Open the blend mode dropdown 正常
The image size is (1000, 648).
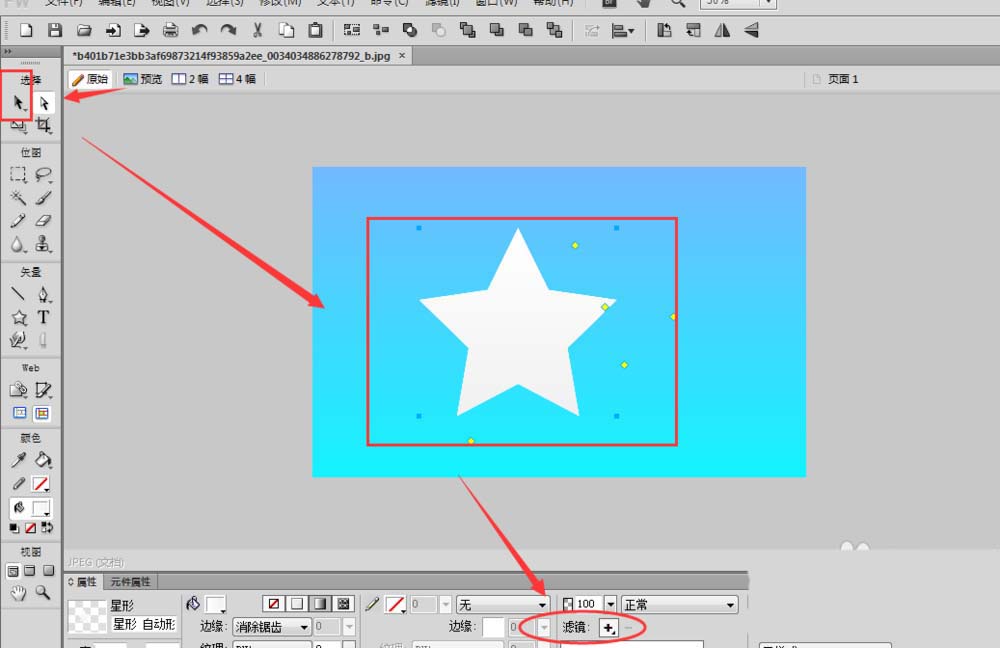coord(679,604)
